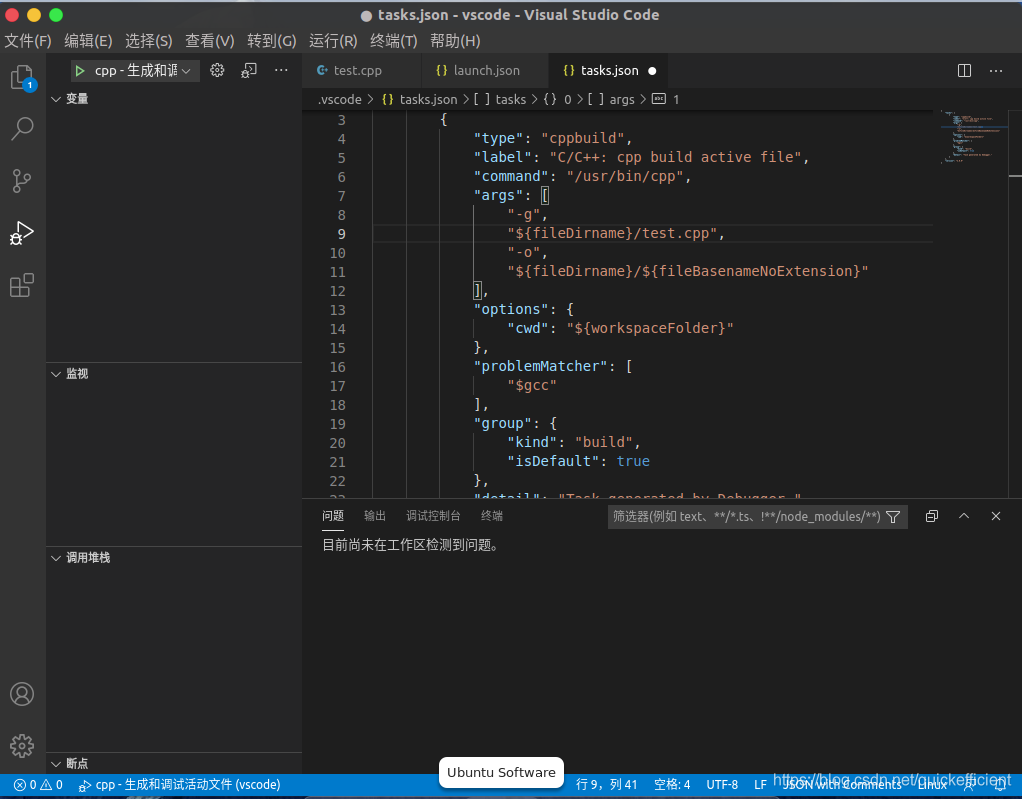
Task: Click the true value for isDefault
Action: point(633,461)
